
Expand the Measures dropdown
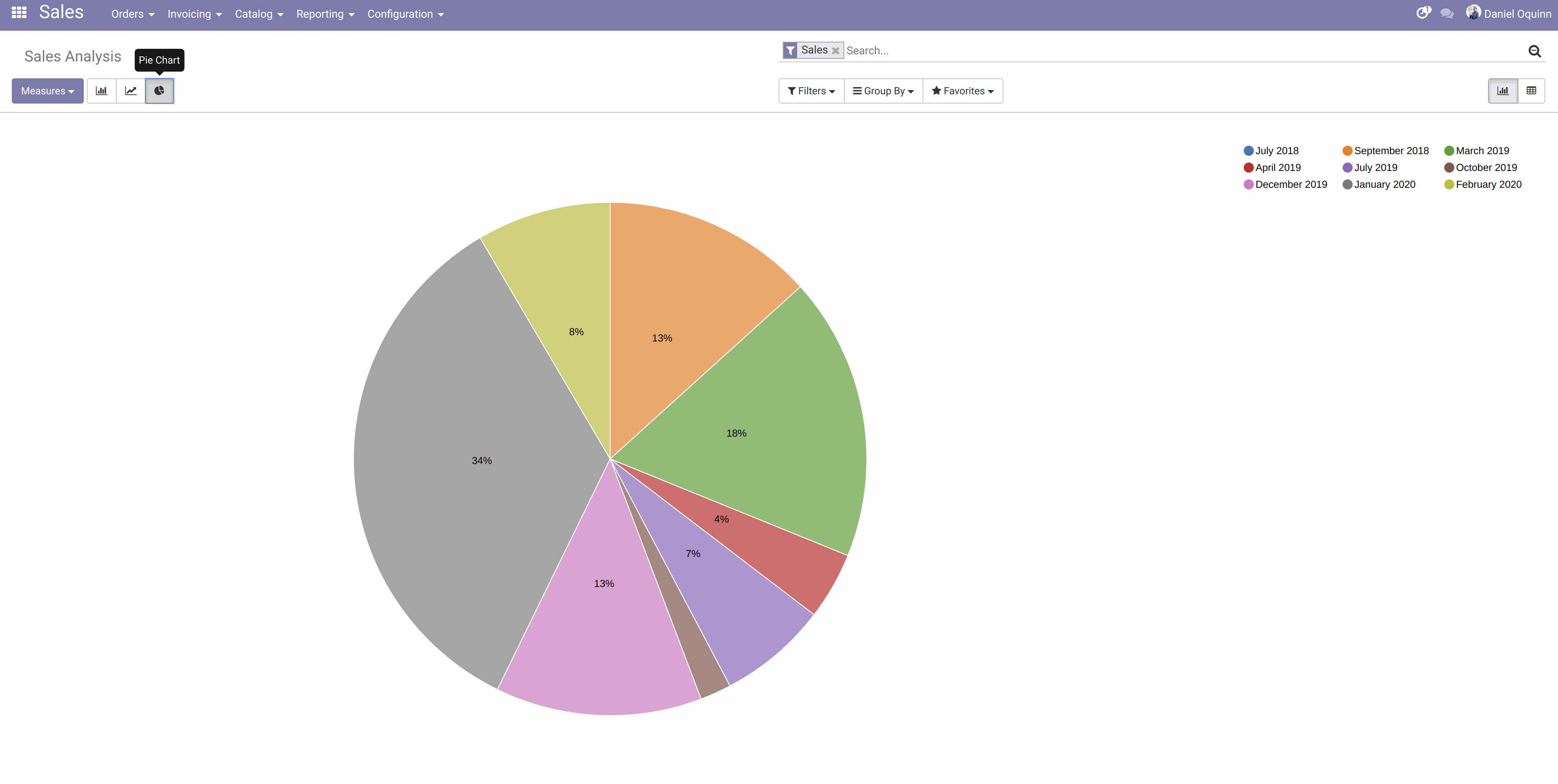pos(48,91)
